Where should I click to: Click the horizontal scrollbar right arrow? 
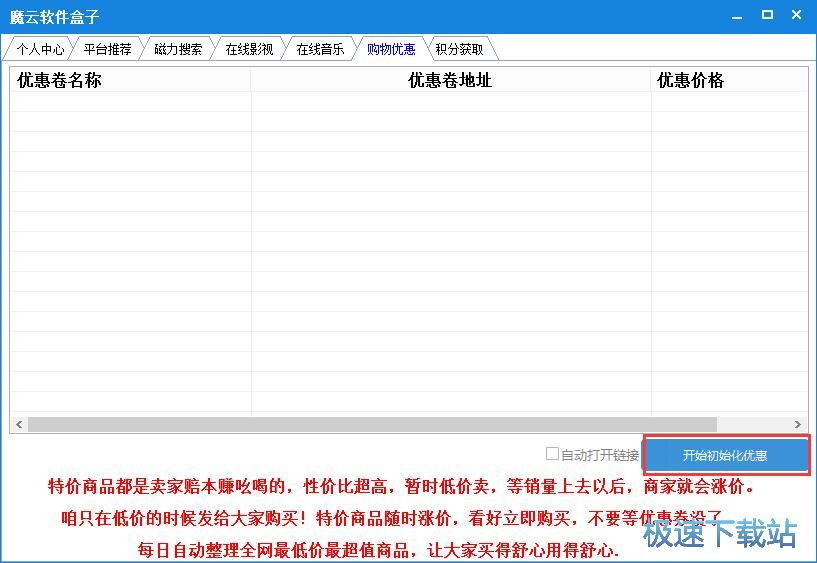point(798,424)
